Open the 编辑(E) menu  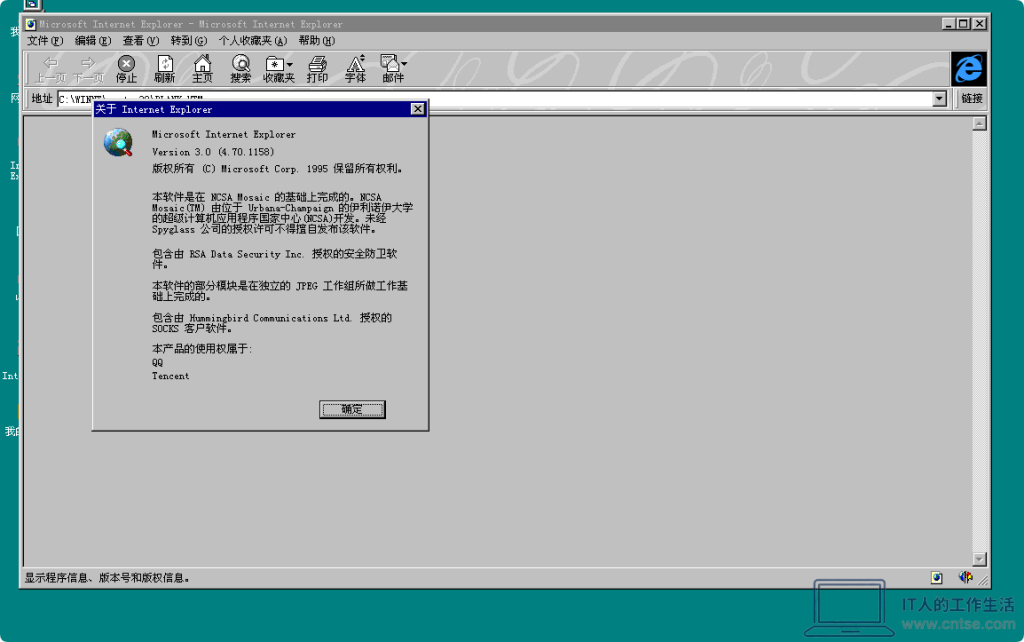93,40
